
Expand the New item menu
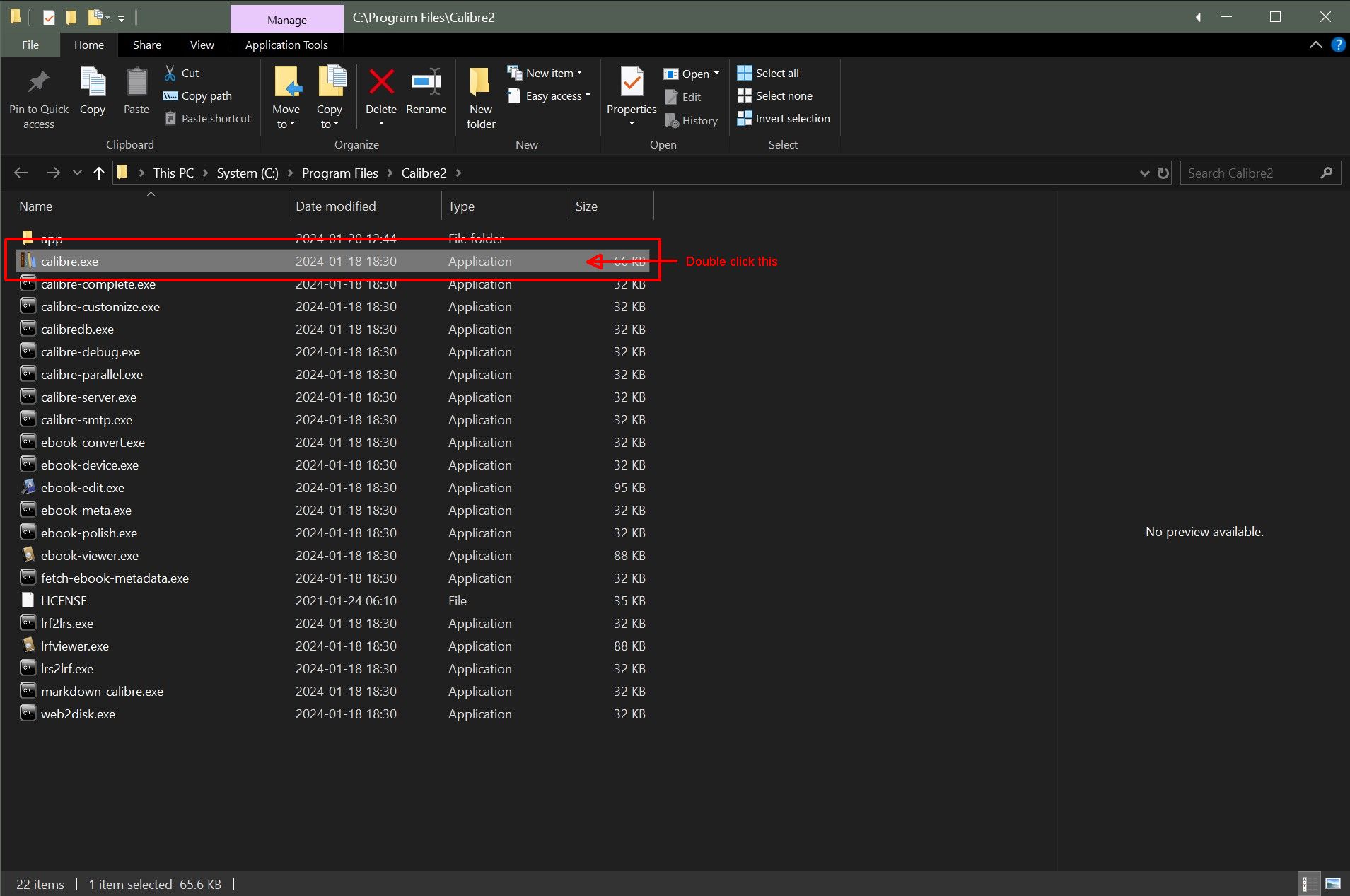coord(545,73)
